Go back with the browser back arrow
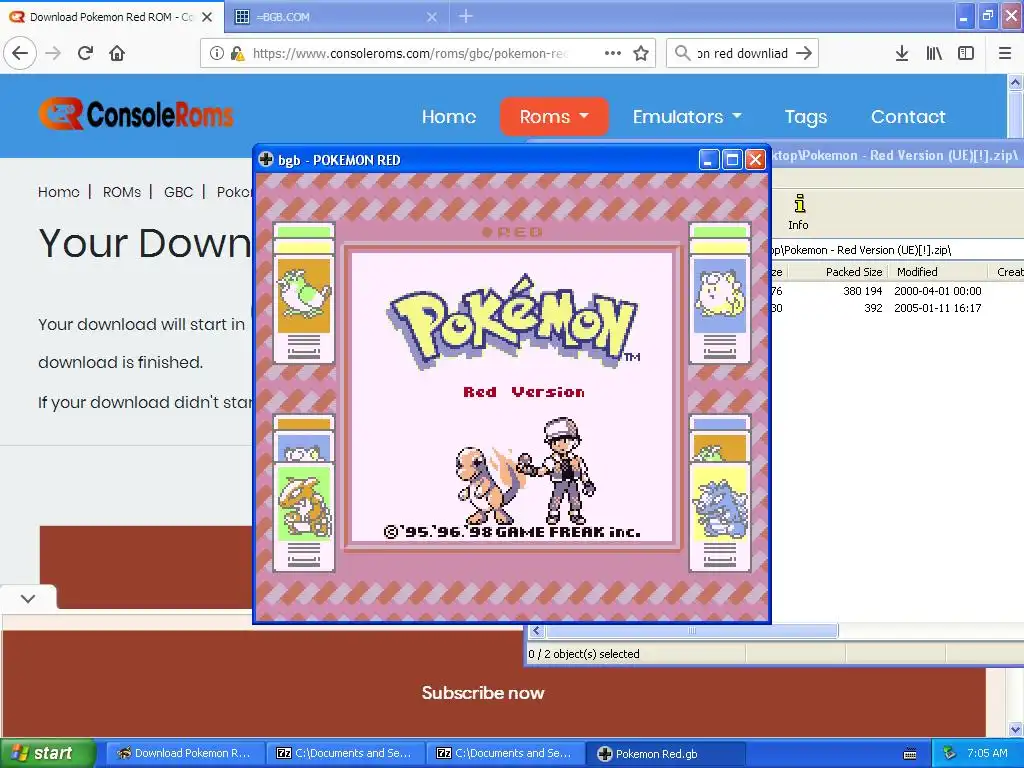Image resolution: width=1024 pixels, height=768 pixels. click(20, 53)
